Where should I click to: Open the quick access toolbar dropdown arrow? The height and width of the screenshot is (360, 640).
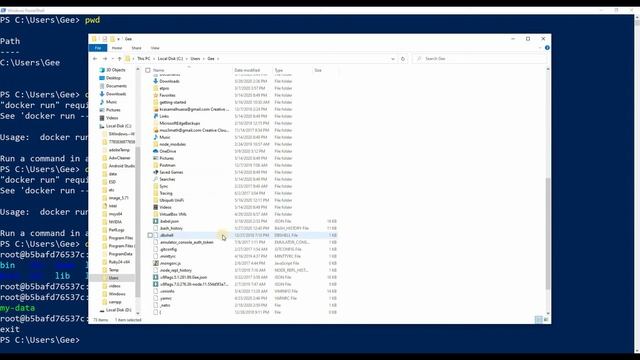(x=118, y=39)
